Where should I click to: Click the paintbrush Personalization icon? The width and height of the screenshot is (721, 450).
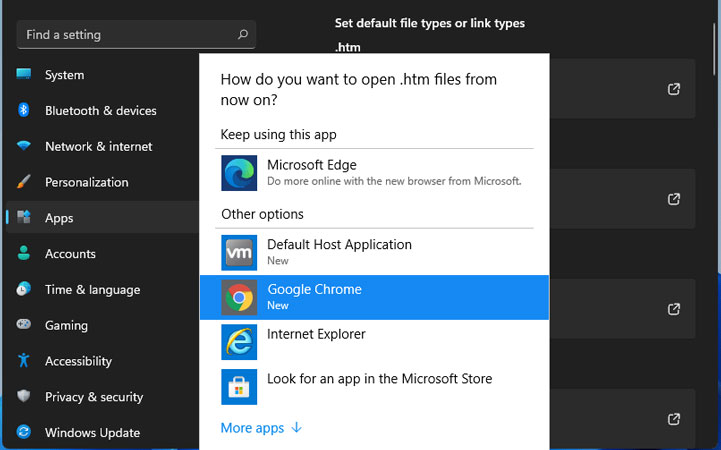point(23,182)
